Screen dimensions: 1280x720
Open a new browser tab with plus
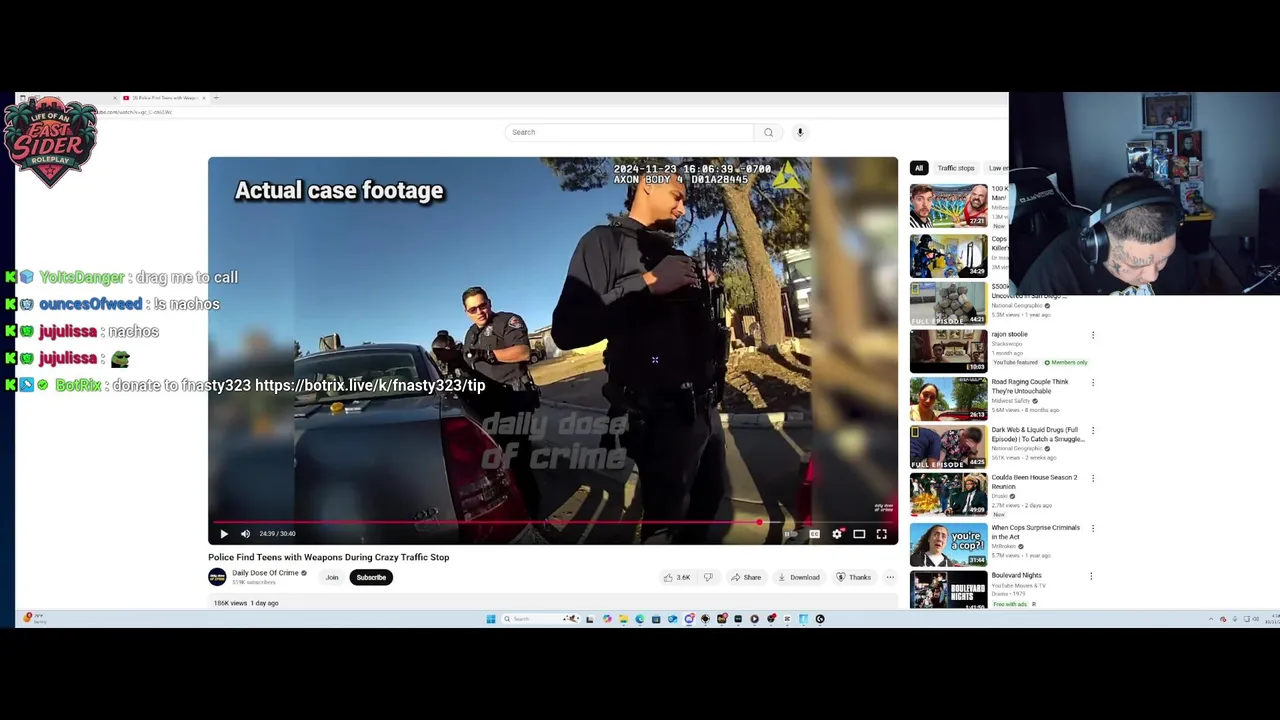(x=216, y=98)
